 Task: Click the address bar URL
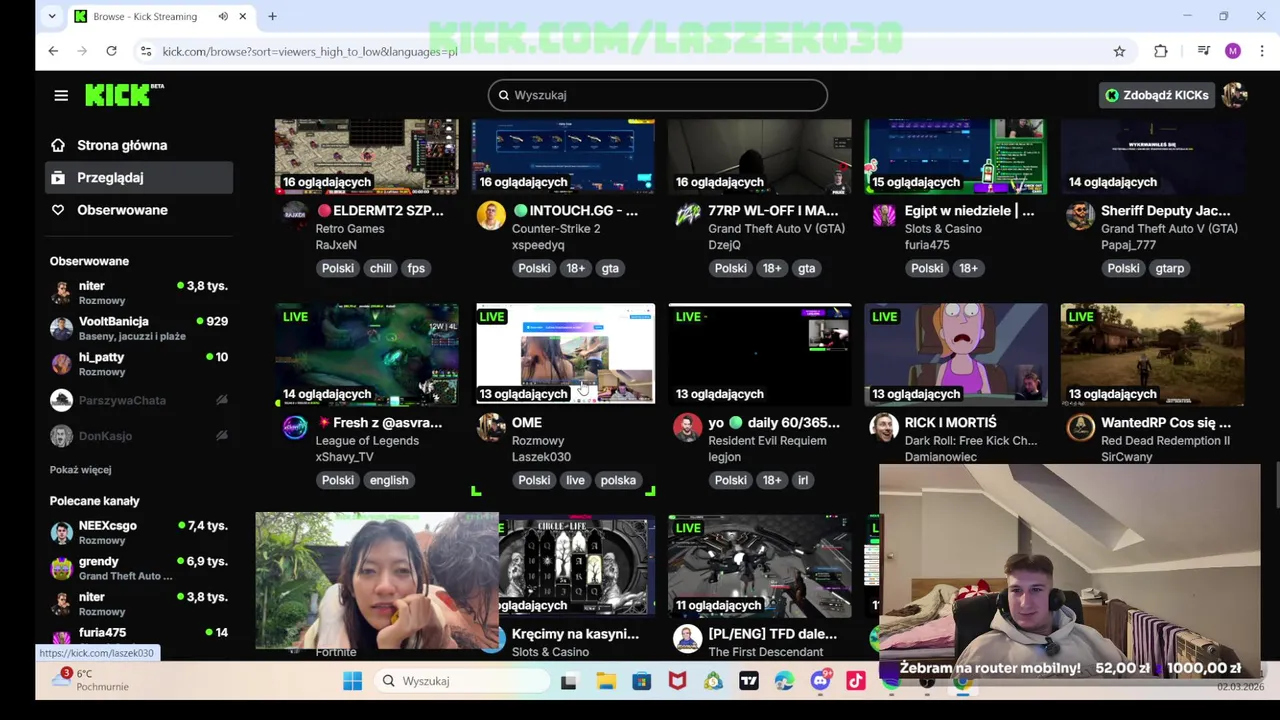tap(310, 51)
